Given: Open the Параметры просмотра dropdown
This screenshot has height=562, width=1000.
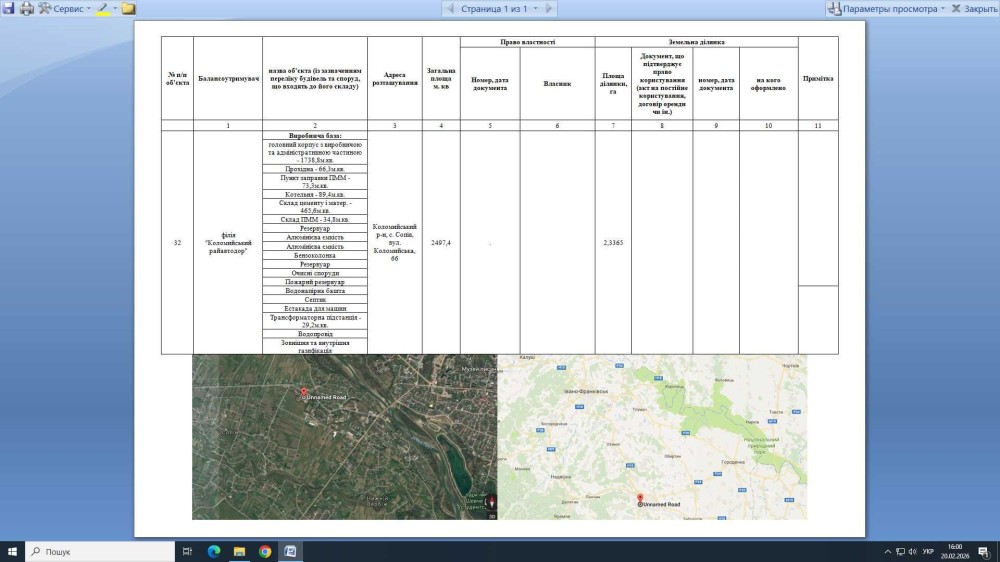Looking at the screenshot, I should point(888,8).
